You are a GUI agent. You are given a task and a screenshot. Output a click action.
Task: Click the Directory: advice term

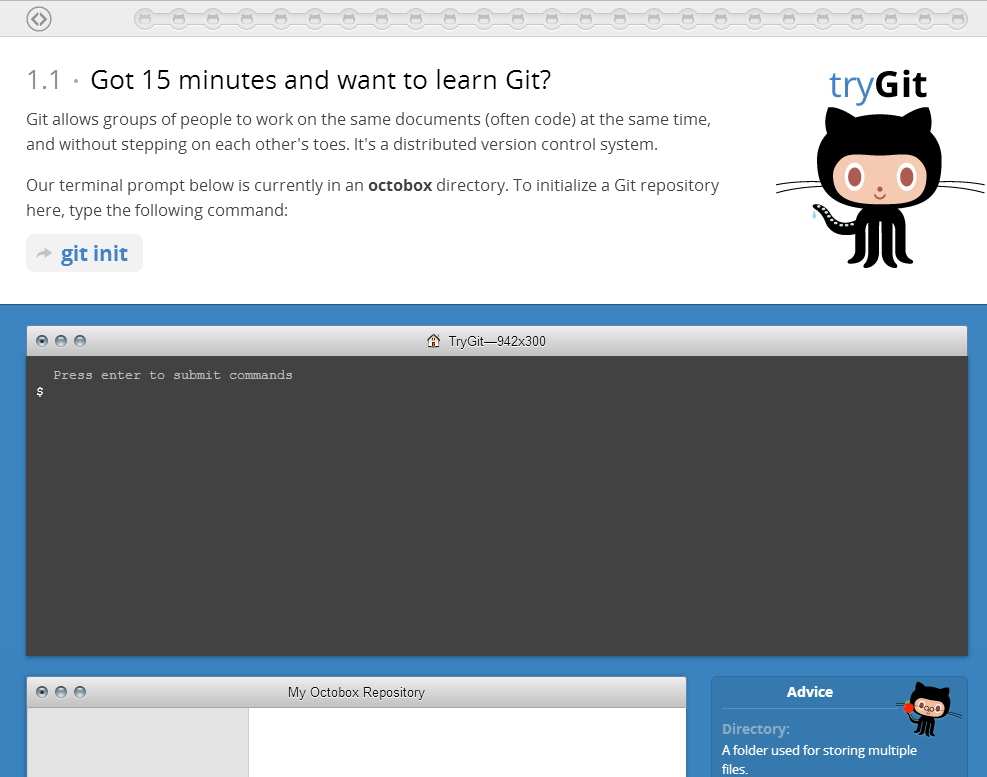click(755, 729)
